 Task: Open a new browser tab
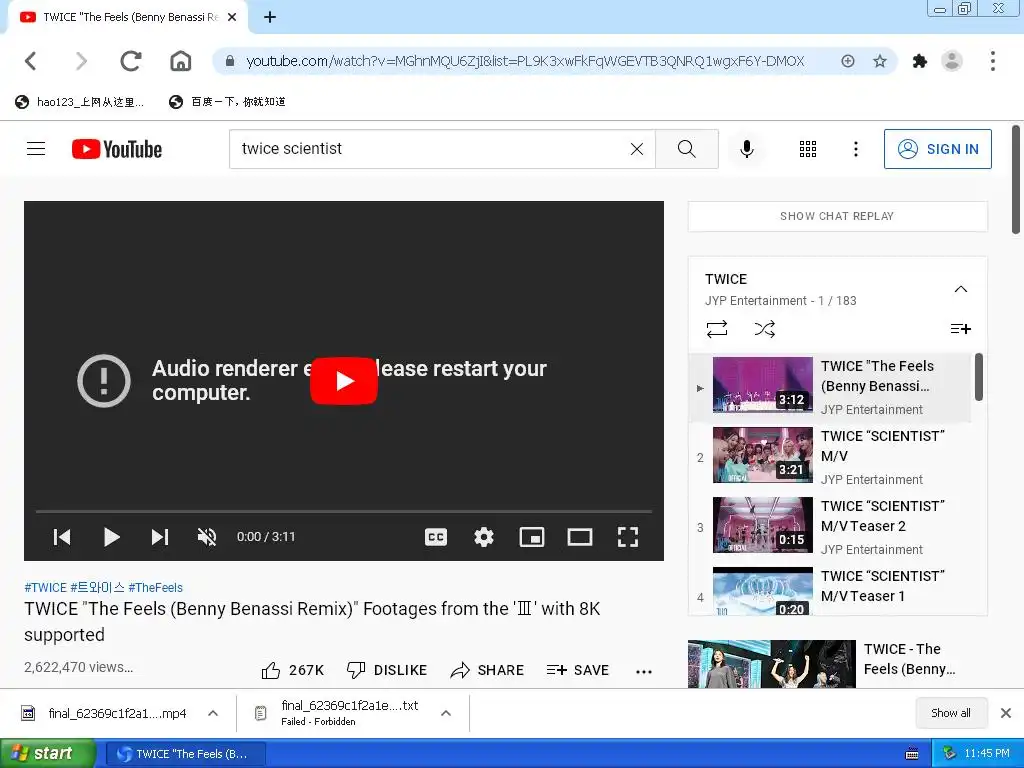pos(270,17)
